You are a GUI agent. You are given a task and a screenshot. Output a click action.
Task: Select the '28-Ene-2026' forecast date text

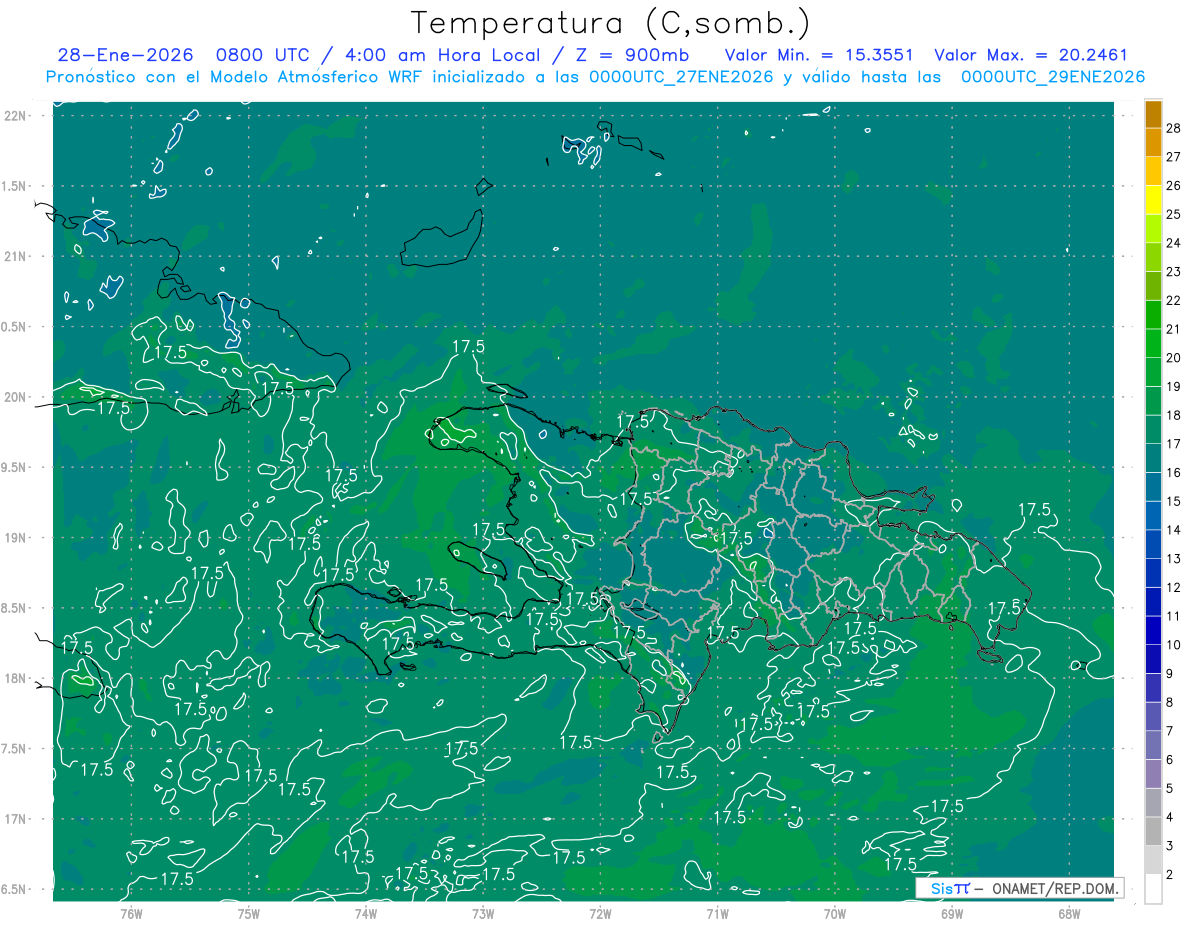[x=124, y=56]
